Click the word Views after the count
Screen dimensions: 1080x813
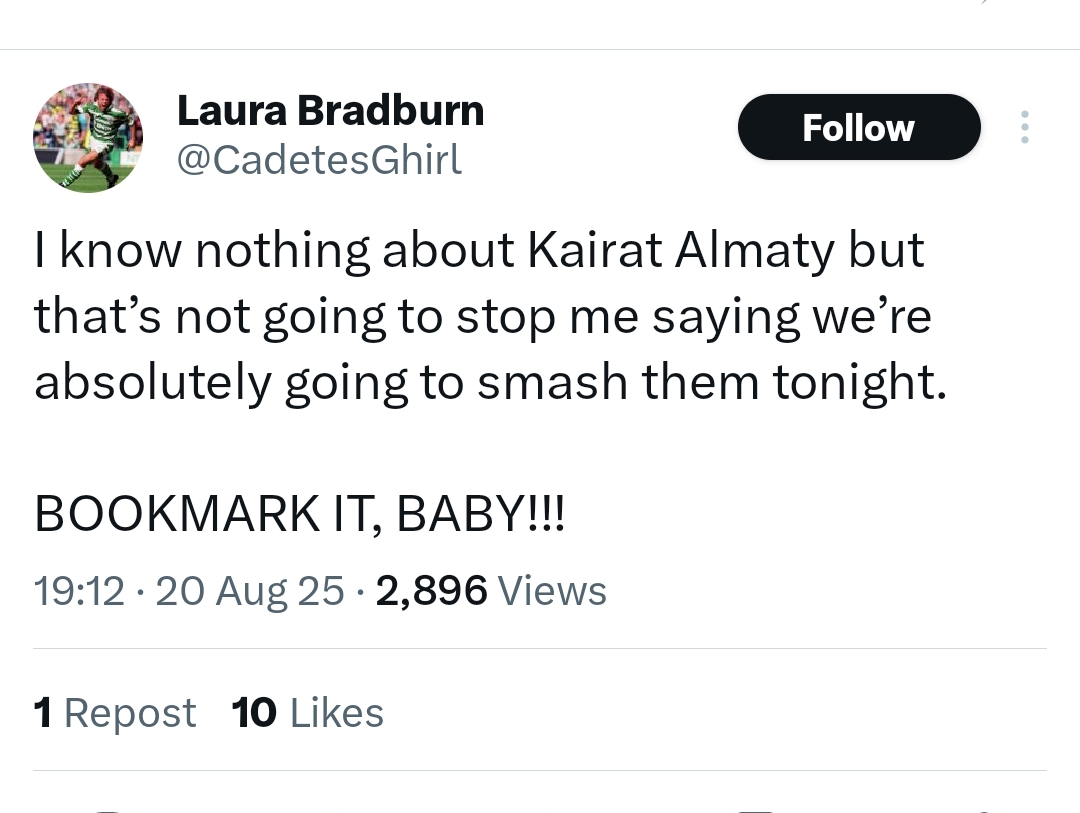tap(552, 591)
